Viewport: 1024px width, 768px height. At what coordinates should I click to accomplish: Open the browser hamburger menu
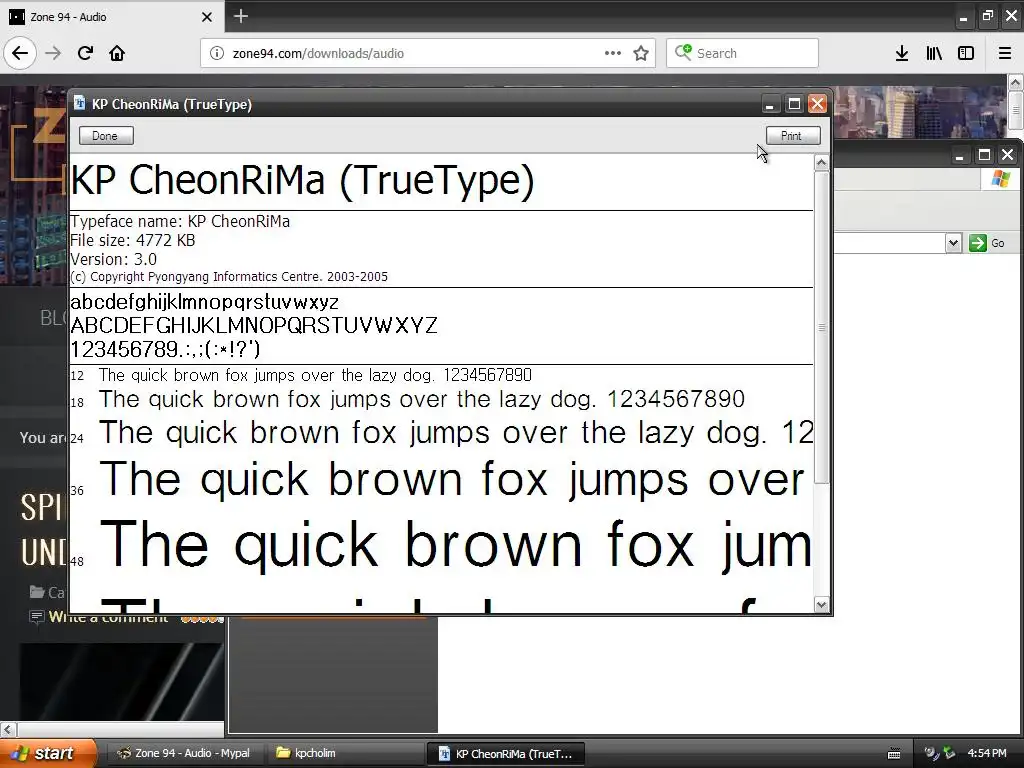[x=1005, y=53]
